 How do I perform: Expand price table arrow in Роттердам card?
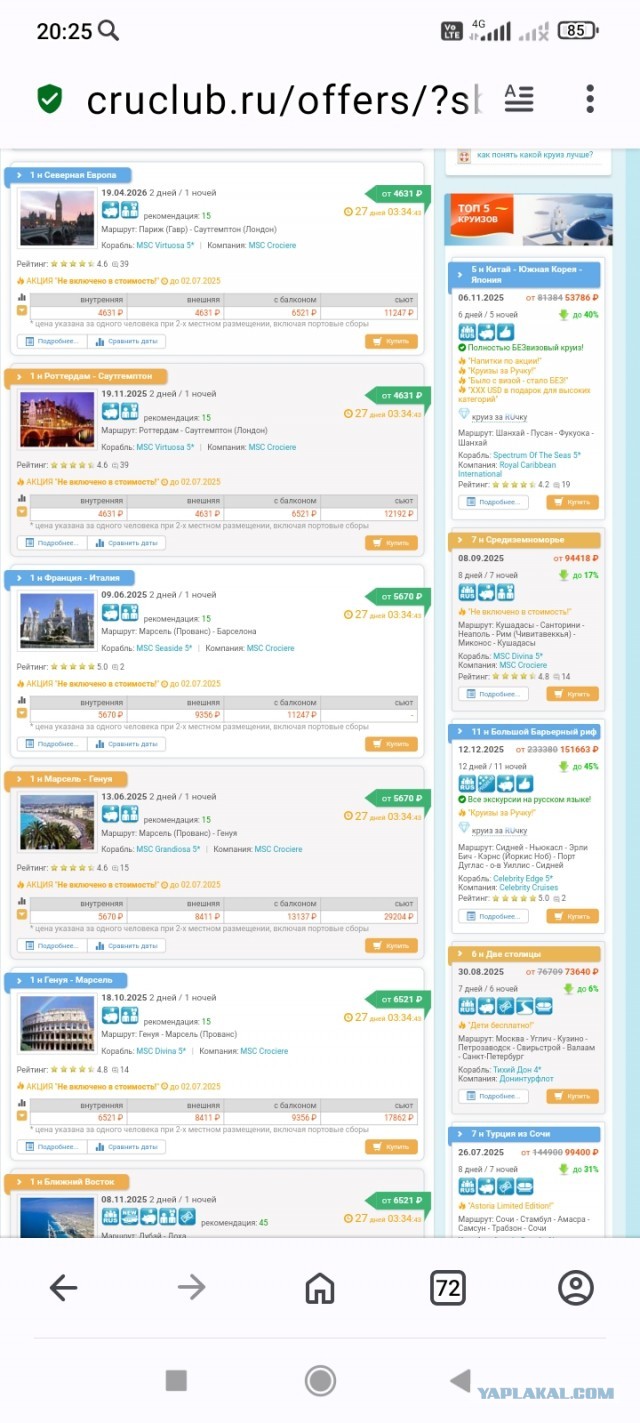(22, 512)
